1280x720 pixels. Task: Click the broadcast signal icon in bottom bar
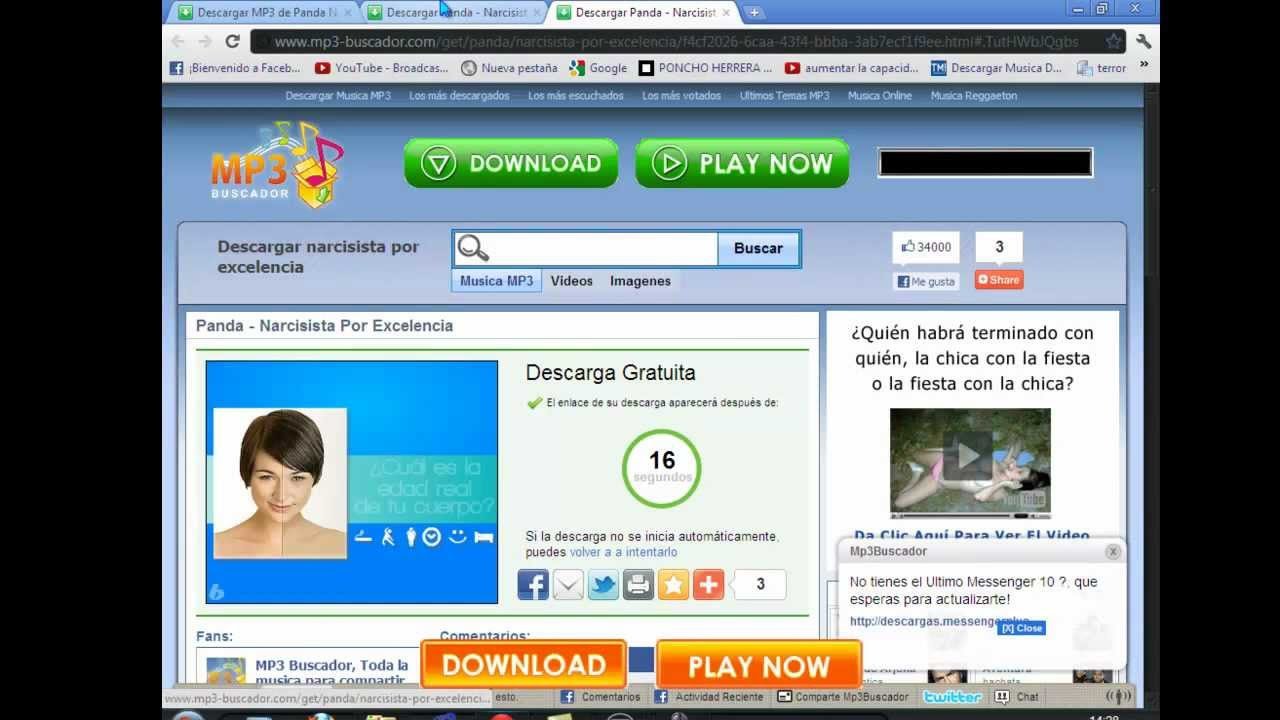(1118, 697)
